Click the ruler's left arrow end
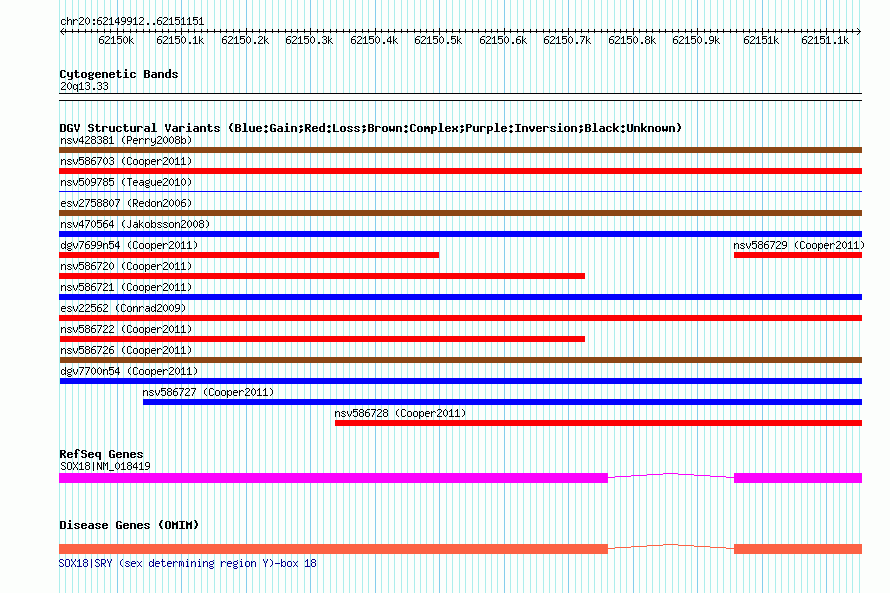Viewport: 890px width, 593px height. (x=62, y=31)
